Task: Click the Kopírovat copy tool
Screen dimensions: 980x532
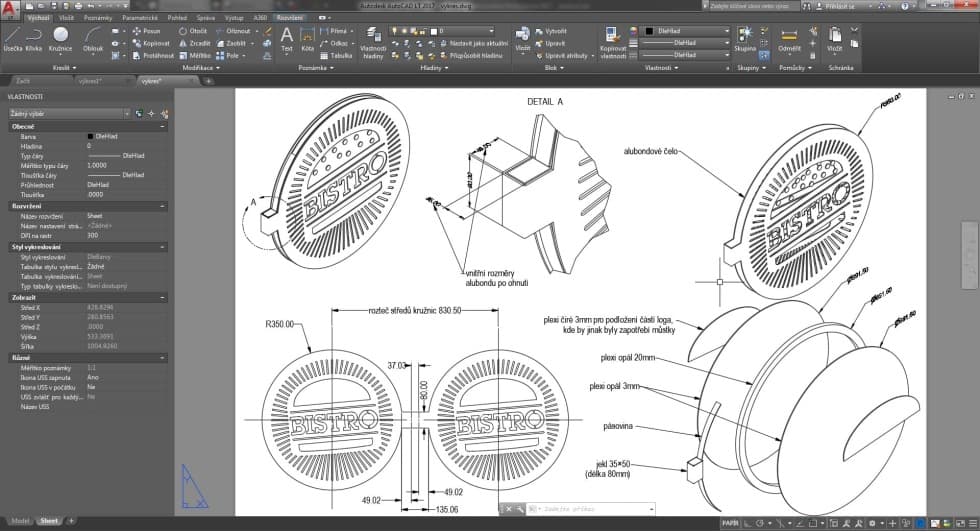Action: pyautogui.click(x=151, y=44)
